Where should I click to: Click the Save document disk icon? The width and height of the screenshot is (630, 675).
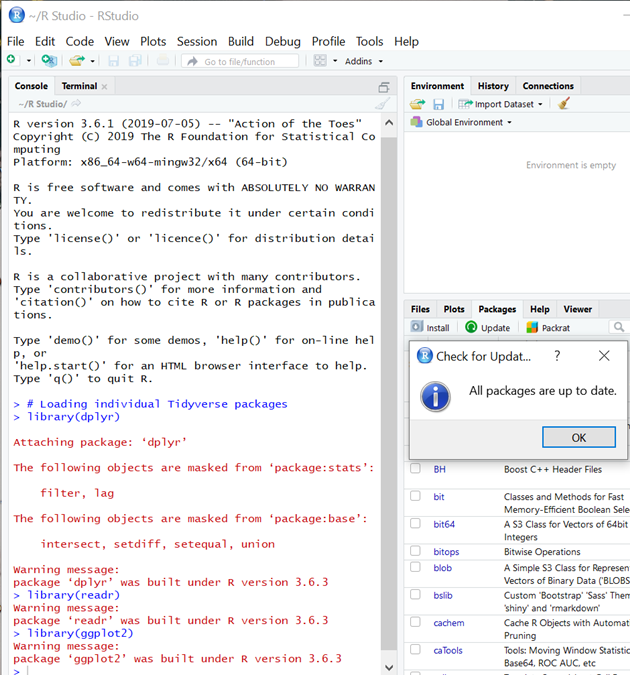(x=114, y=61)
